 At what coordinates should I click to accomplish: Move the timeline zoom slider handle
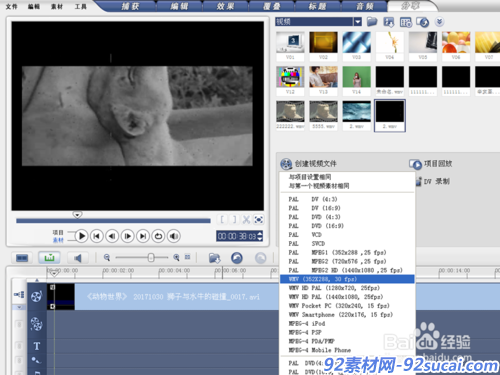point(151,257)
